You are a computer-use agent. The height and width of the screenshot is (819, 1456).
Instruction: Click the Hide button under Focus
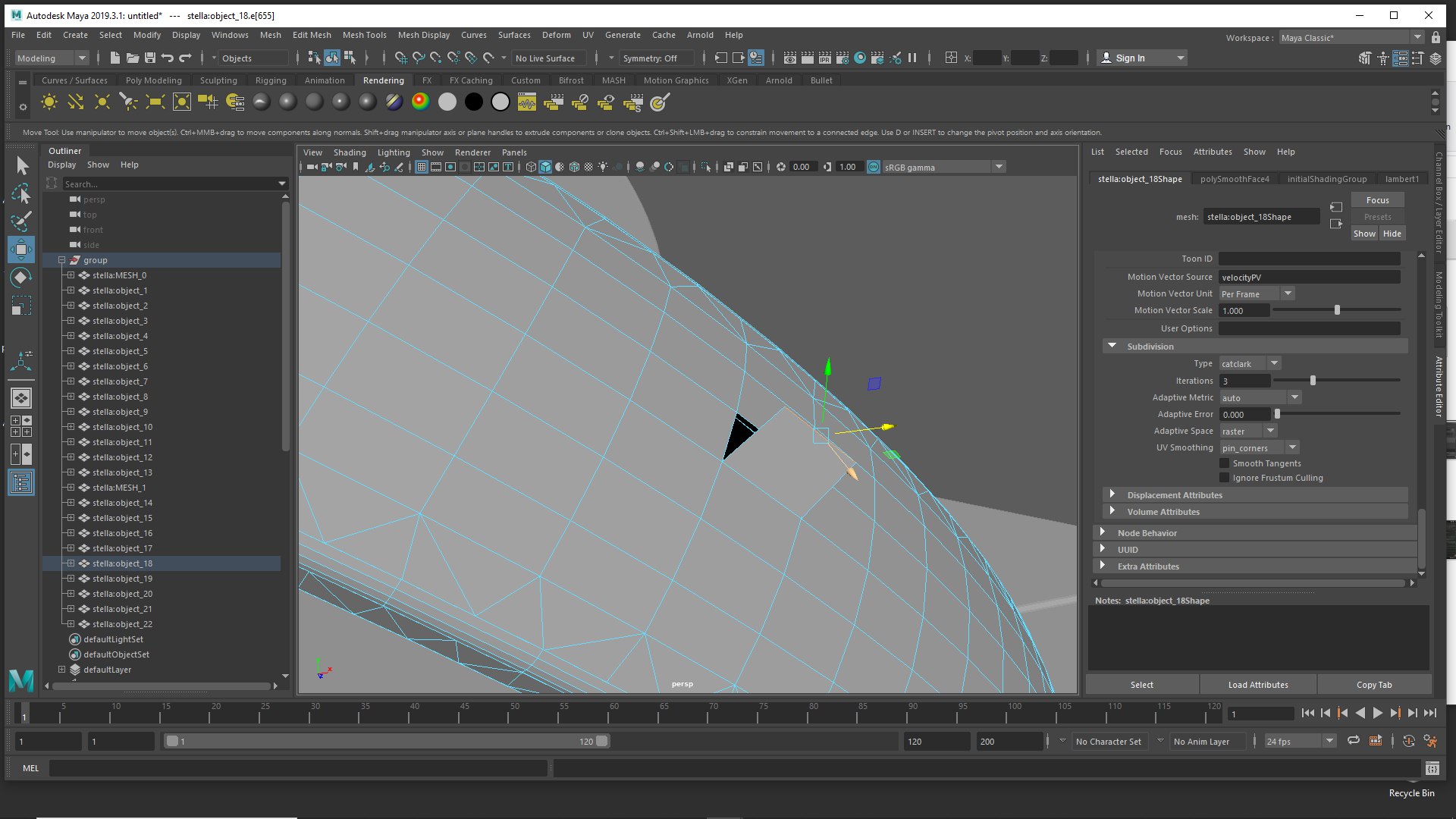point(1392,234)
